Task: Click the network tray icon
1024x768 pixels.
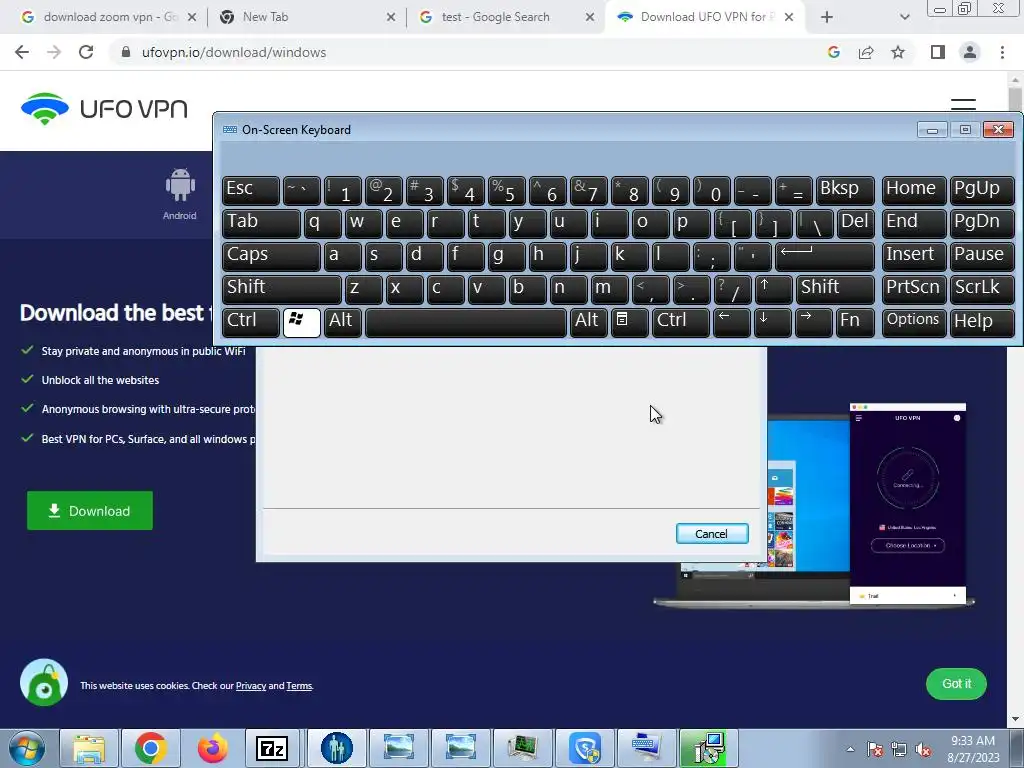Action: point(899,750)
